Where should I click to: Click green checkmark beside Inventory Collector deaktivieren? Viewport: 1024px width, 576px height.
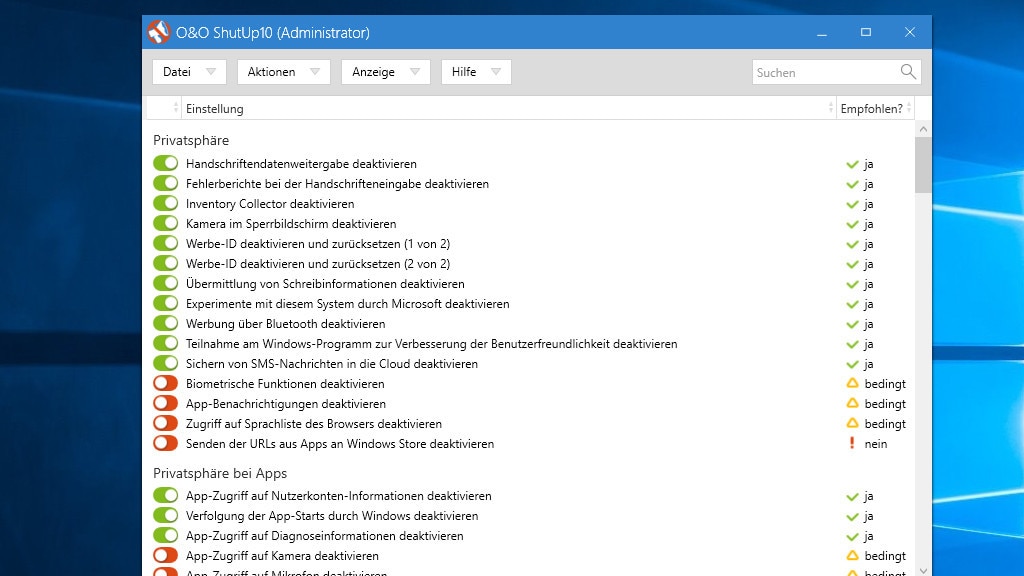852,204
